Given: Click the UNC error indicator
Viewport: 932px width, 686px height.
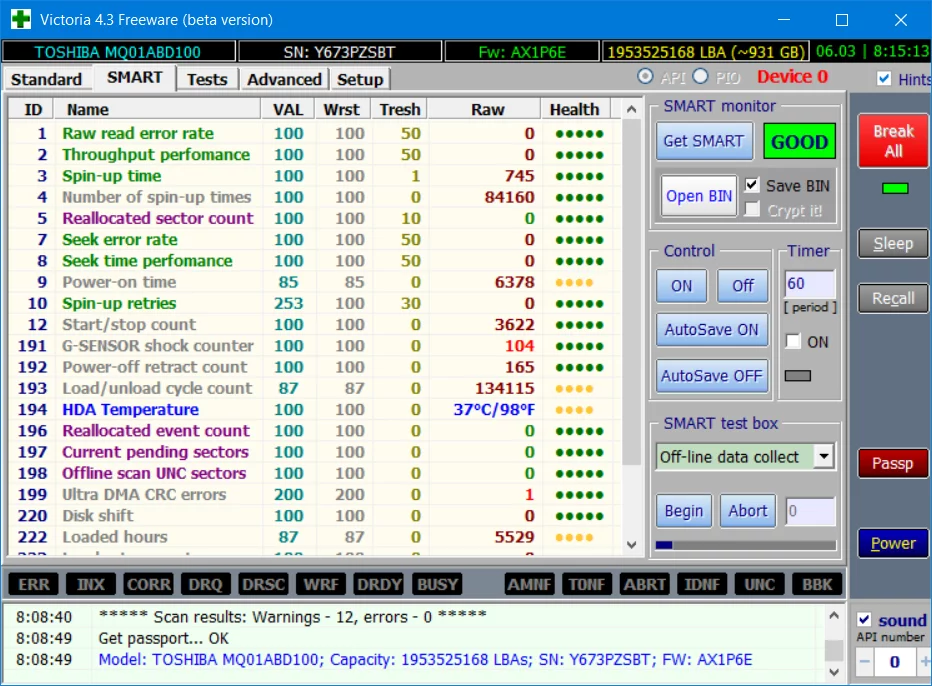Looking at the screenshot, I should point(760,584).
